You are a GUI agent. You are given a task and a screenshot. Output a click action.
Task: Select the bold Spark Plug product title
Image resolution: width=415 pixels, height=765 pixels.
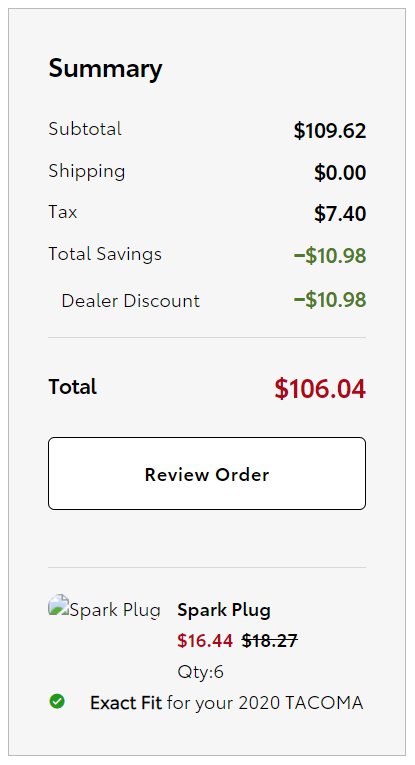(224, 610)
